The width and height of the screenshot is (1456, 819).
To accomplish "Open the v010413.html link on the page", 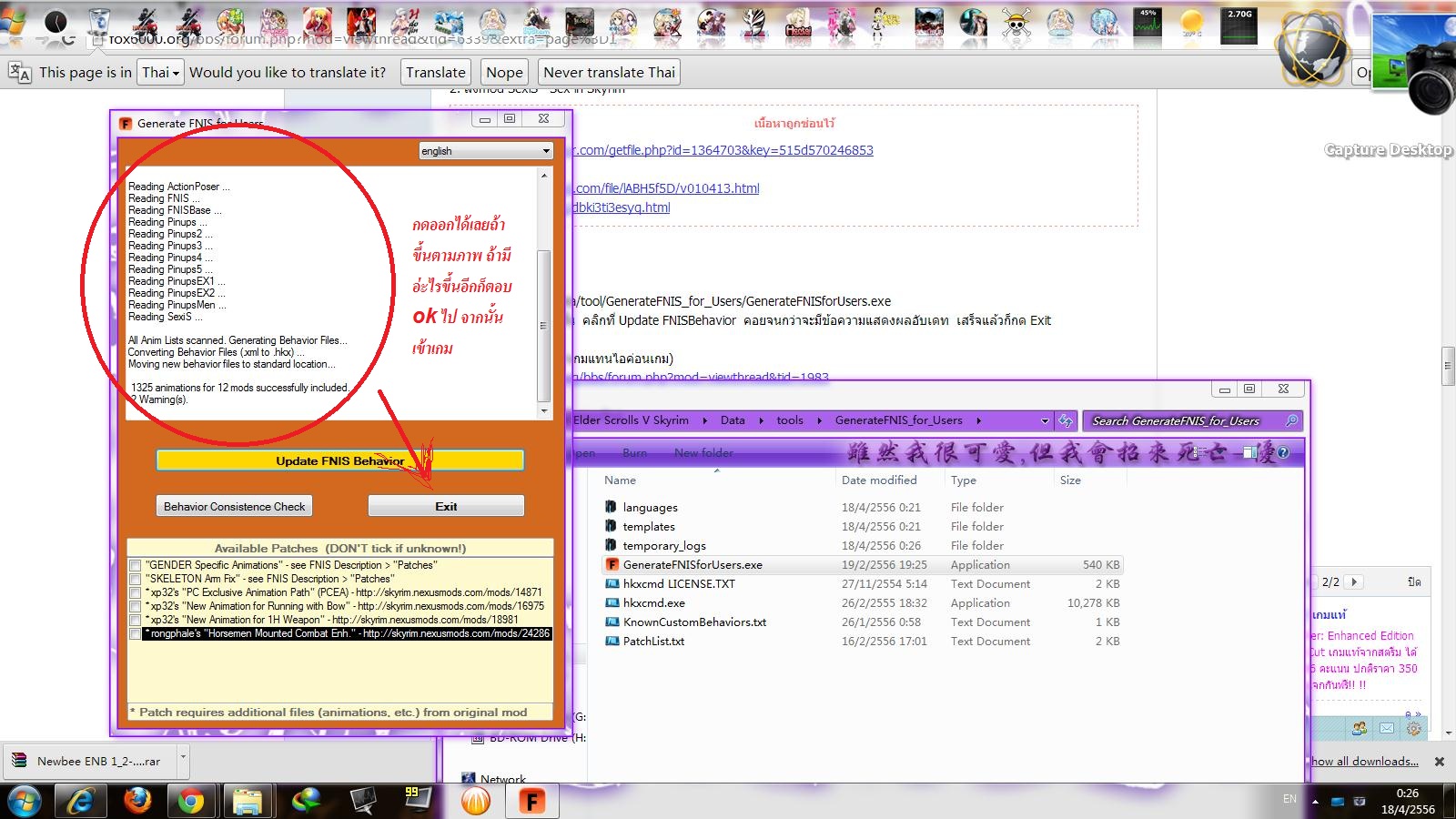I will pos(666,188).
